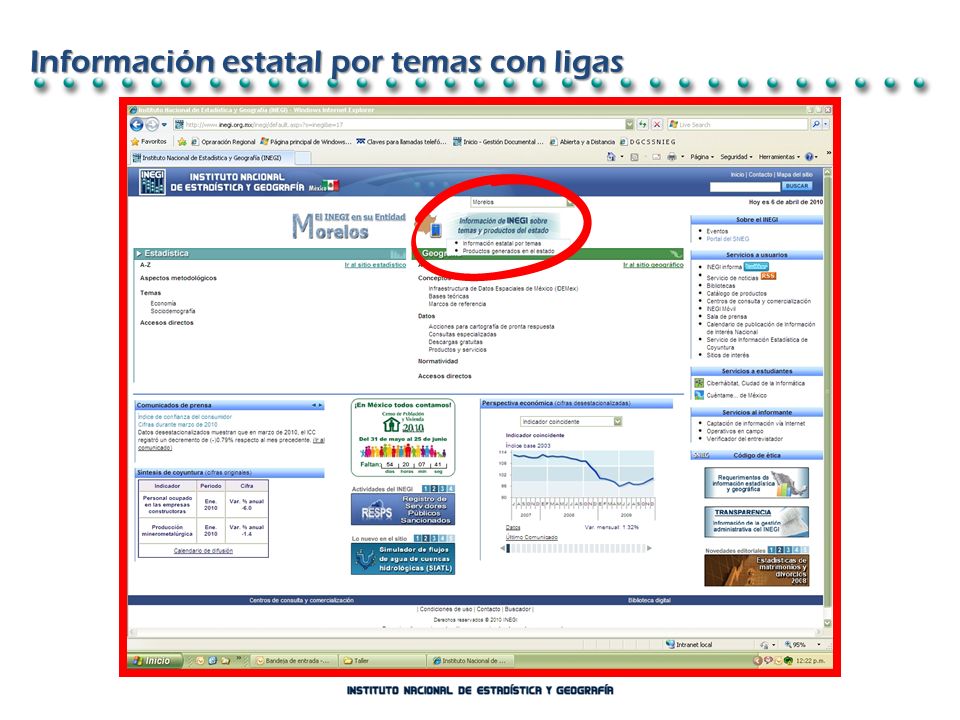The height and width of the screenshot is (720, 960).
Task: Click the site search text field
Action: [744, 186]
